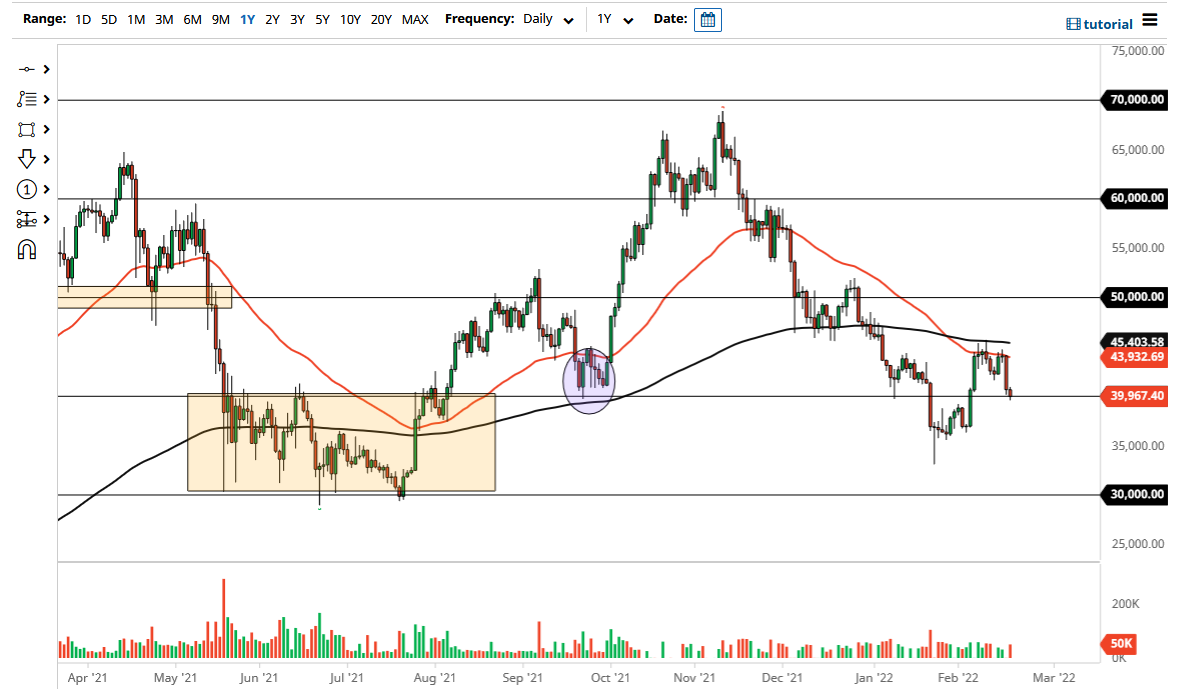This screenshot has width=1182, height=695.
Task: Open the Daily frequency dropdown
Action: (546, 19)
